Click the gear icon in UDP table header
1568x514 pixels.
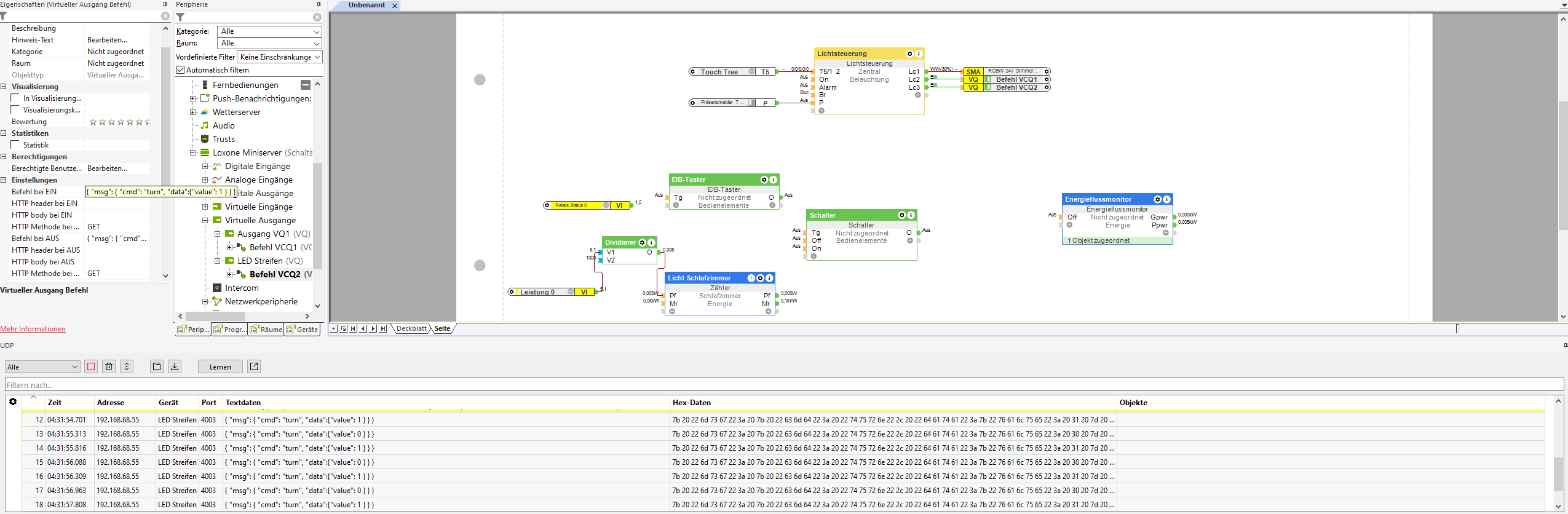click(x=13, y=402)
